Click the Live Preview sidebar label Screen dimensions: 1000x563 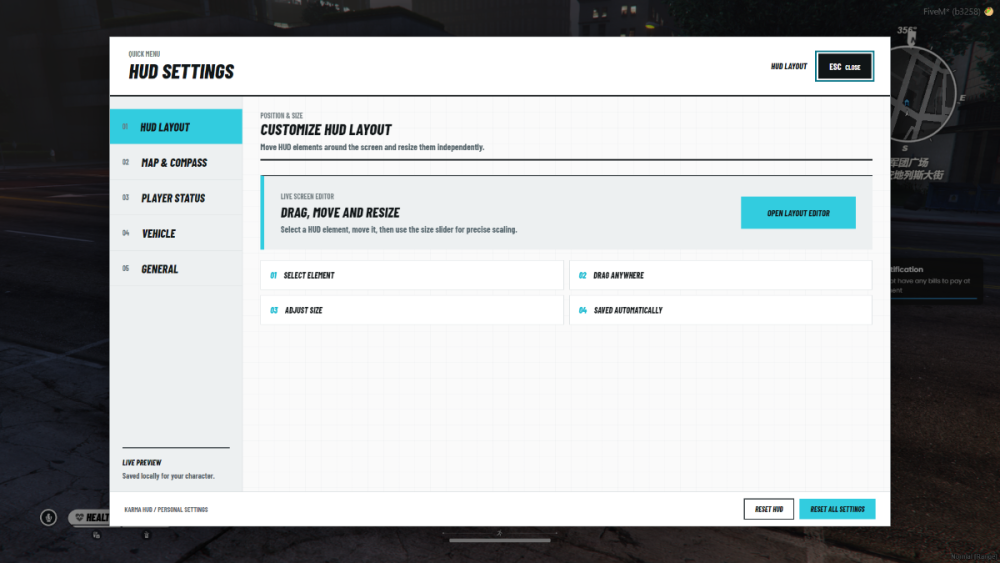142,462
